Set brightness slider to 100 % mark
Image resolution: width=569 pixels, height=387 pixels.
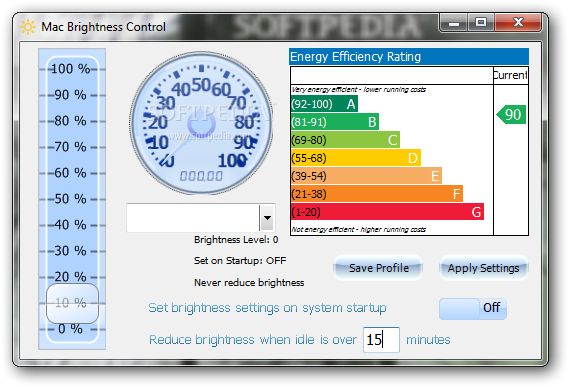click(71, 69)
